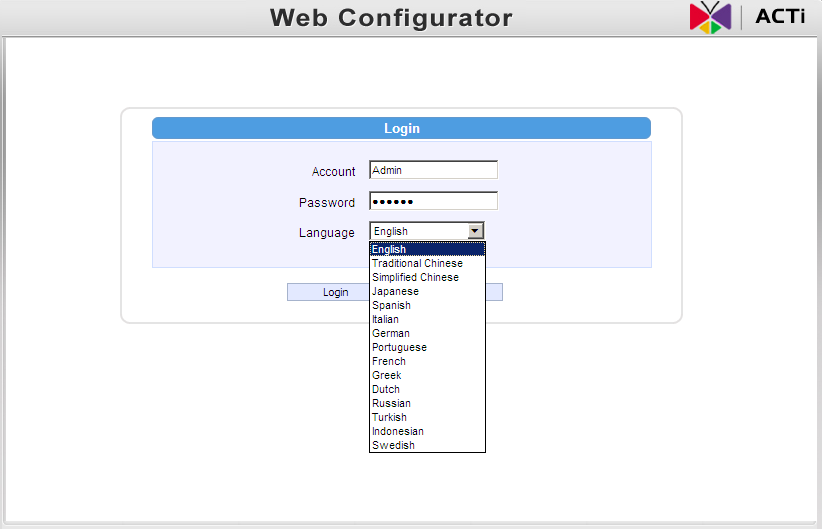The height and width of the screenshot is (529, 822).
Task: Pick Dutch from the language list
Action: pos(427,389)
